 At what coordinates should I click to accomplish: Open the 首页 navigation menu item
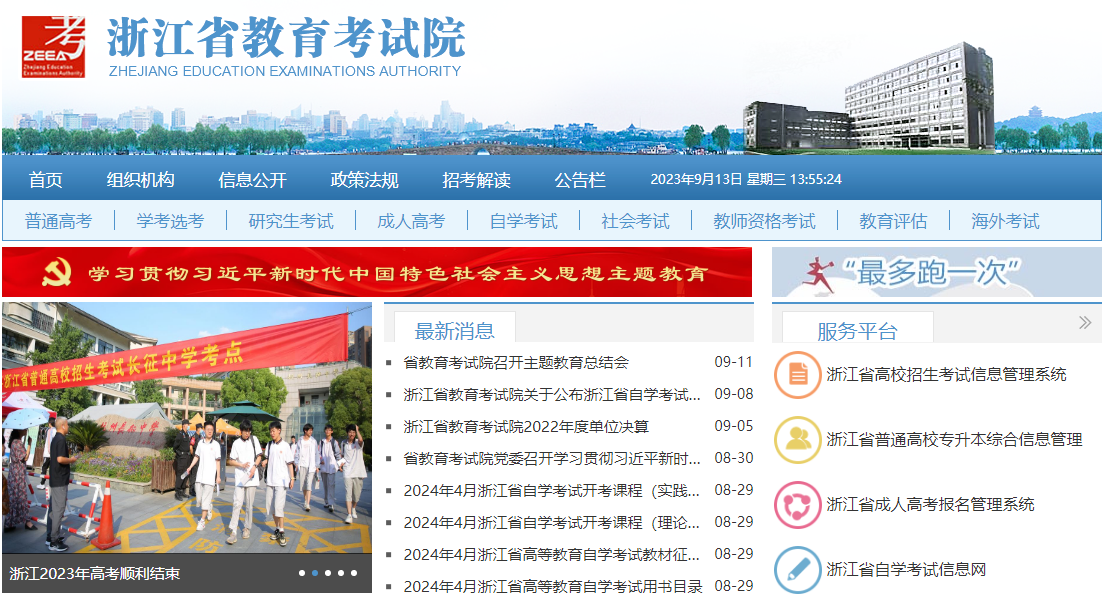46,181
